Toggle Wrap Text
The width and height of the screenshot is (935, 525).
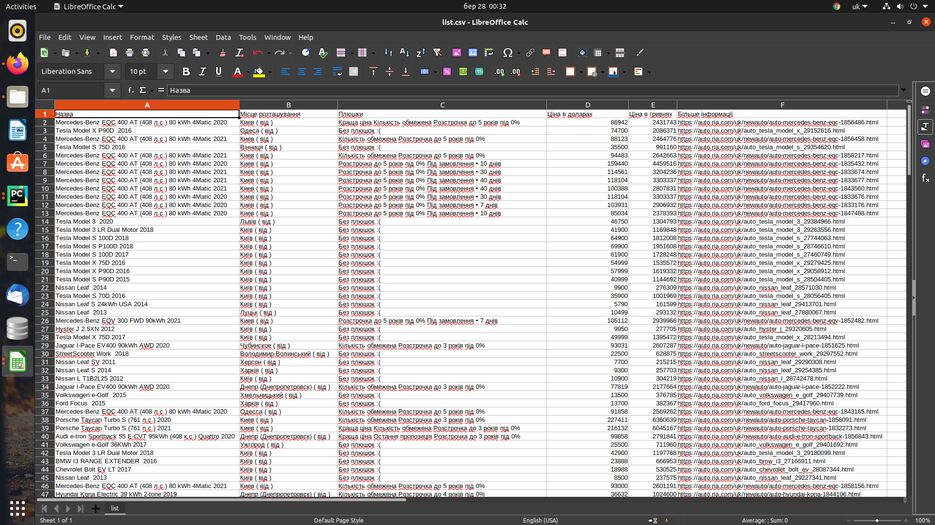[338, 72]
